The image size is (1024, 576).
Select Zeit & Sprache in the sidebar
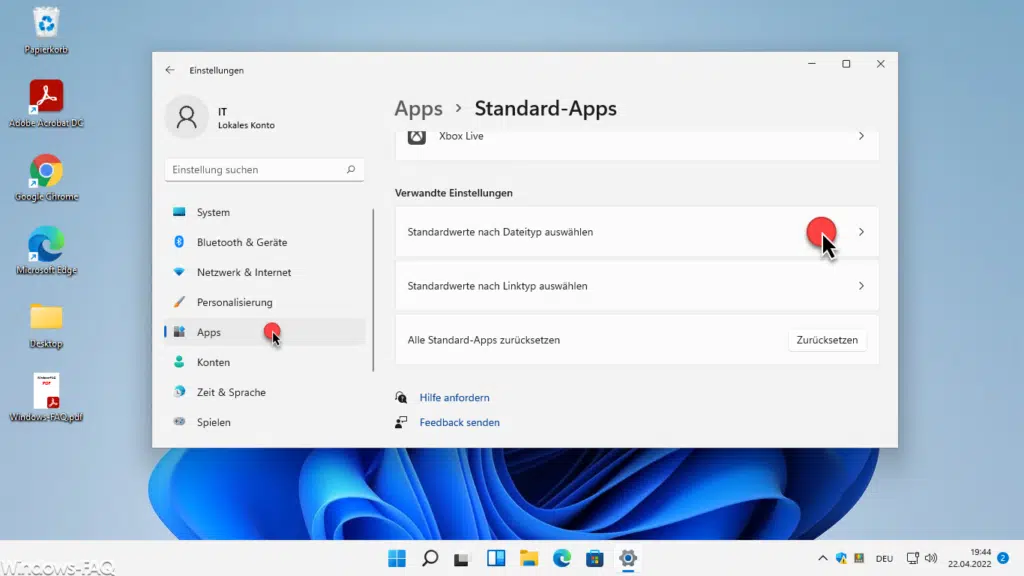coord(230,392)
